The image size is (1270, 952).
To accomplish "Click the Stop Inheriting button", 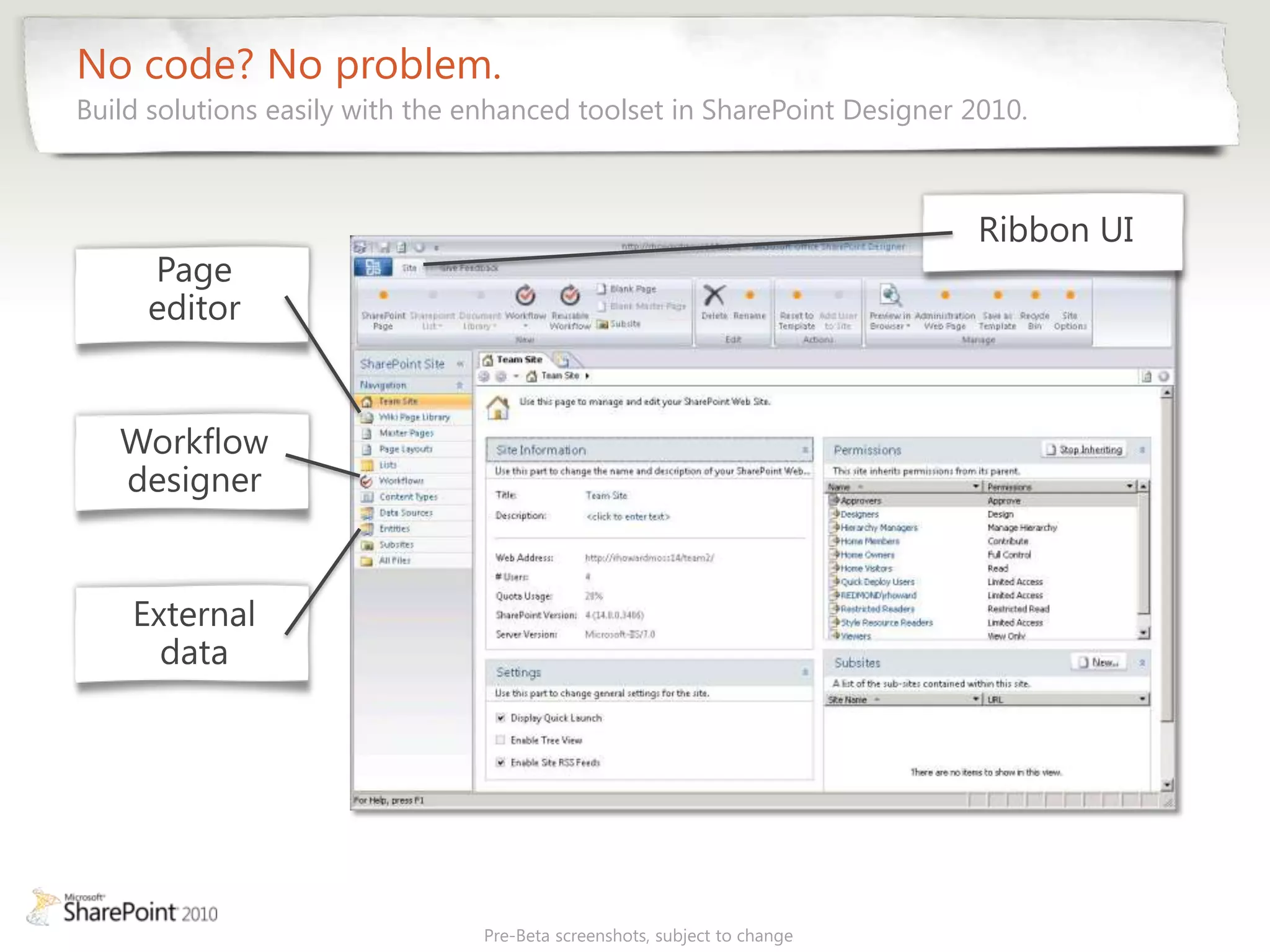I will click(x=1084, y=449).
